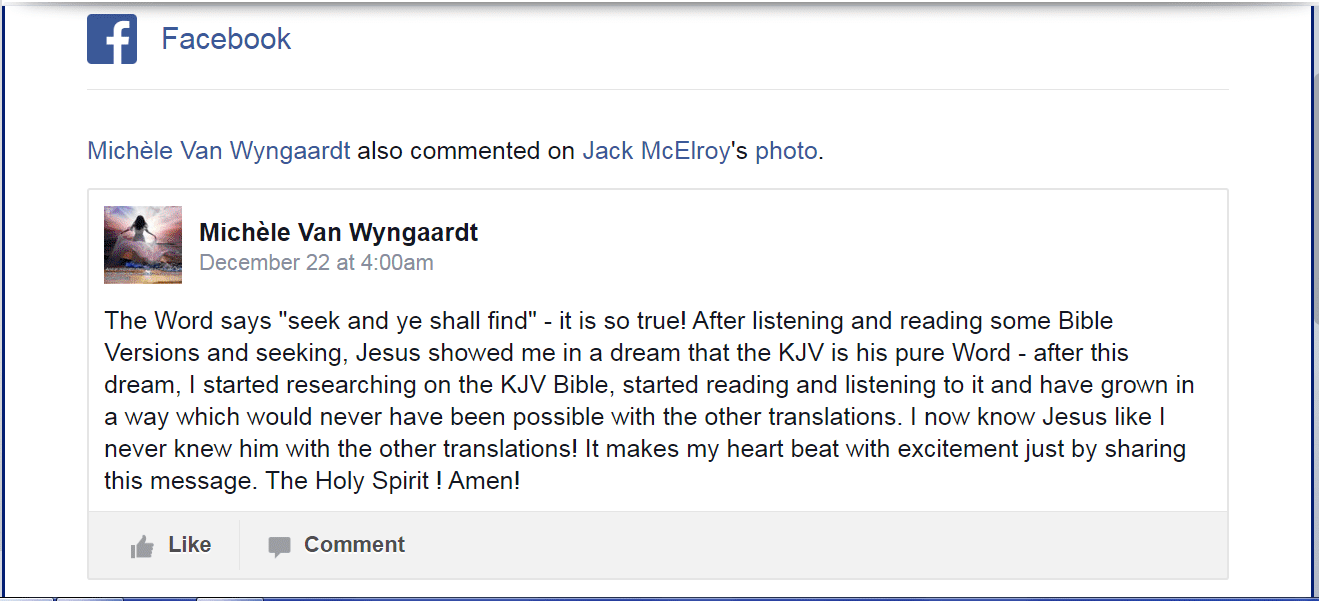Open the "photo" link
The height and width of the screenshot is (601, 1319).
click(x=786, y=151)
